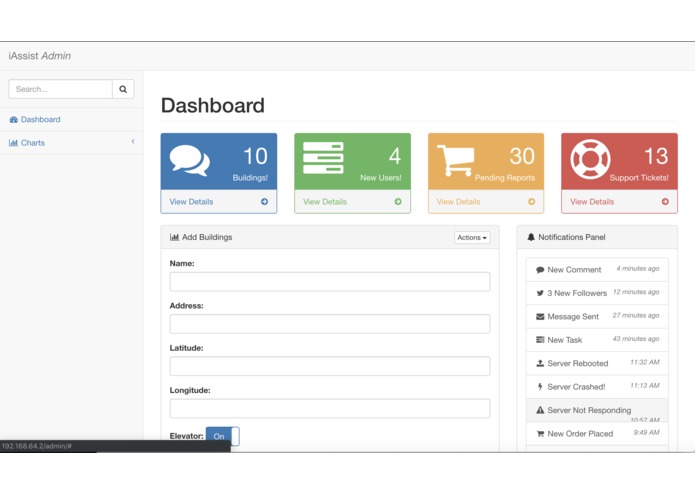The width and height of the screenshot is (695, 494).
Task: Select the New Order Placed notification text
Action: (x=580, y=434)
